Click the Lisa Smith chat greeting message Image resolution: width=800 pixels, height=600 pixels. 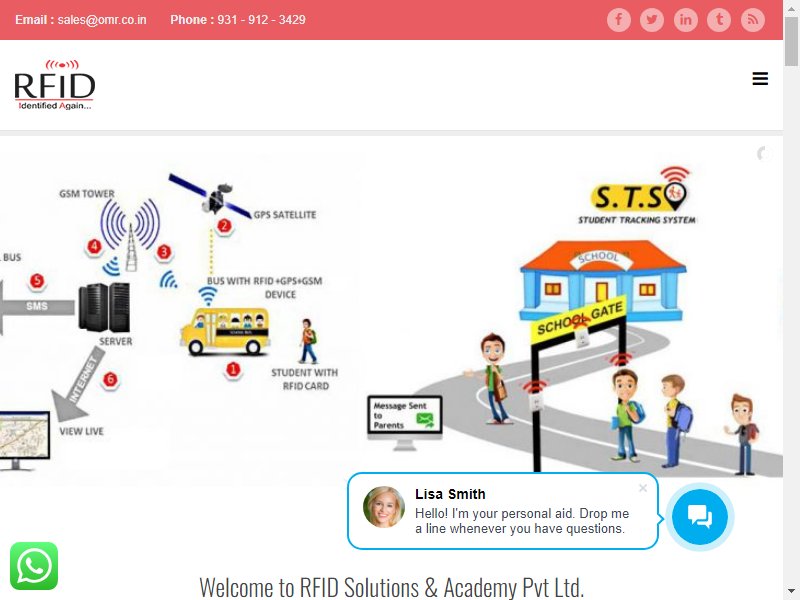click(522, 521)
